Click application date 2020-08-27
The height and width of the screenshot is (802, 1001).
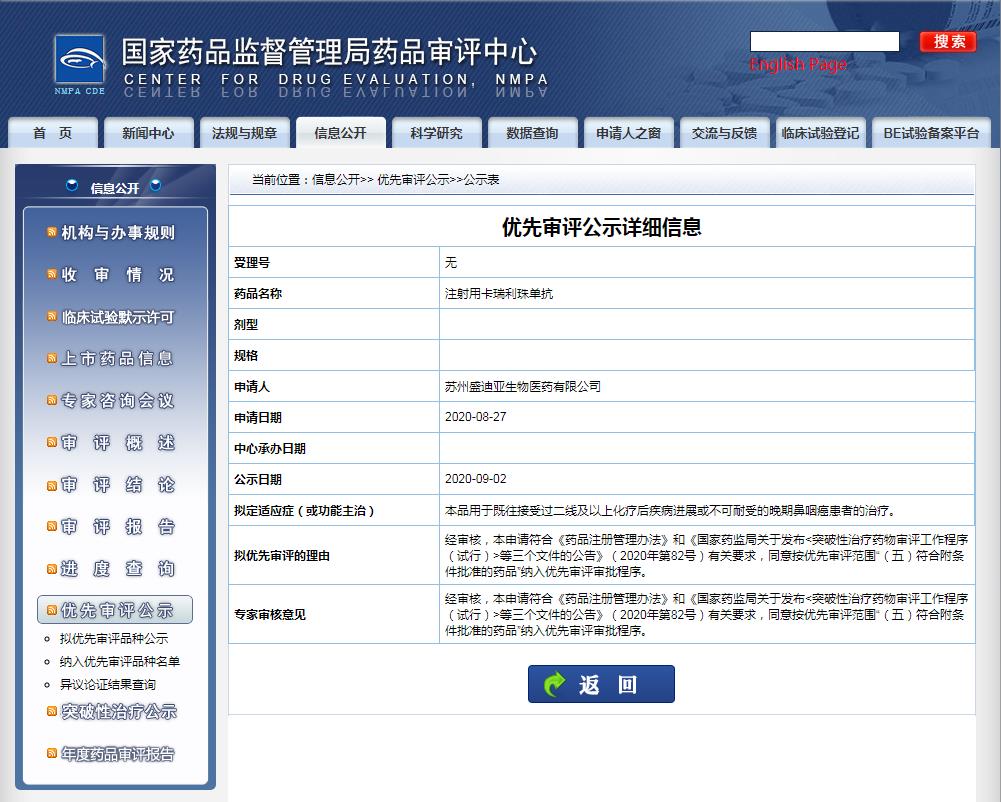pos(476,417)
